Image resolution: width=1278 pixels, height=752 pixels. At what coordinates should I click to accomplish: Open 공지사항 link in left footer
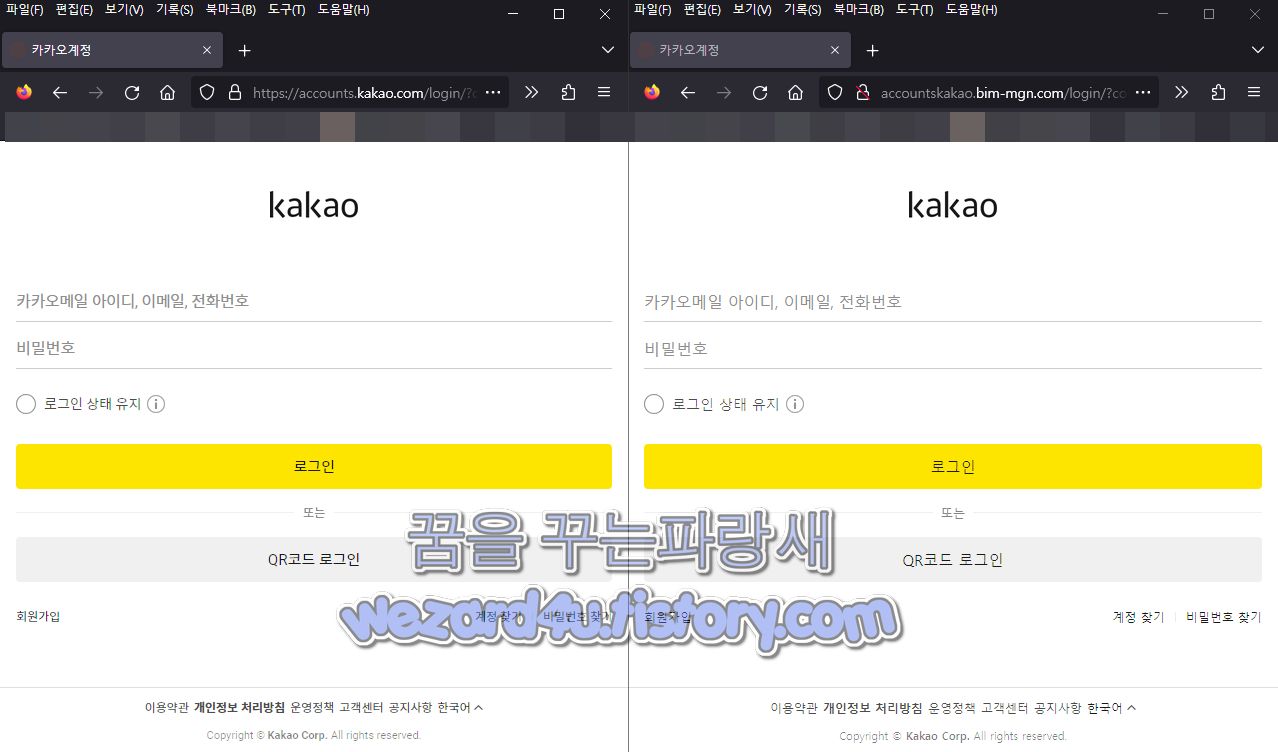pos(410,707)
